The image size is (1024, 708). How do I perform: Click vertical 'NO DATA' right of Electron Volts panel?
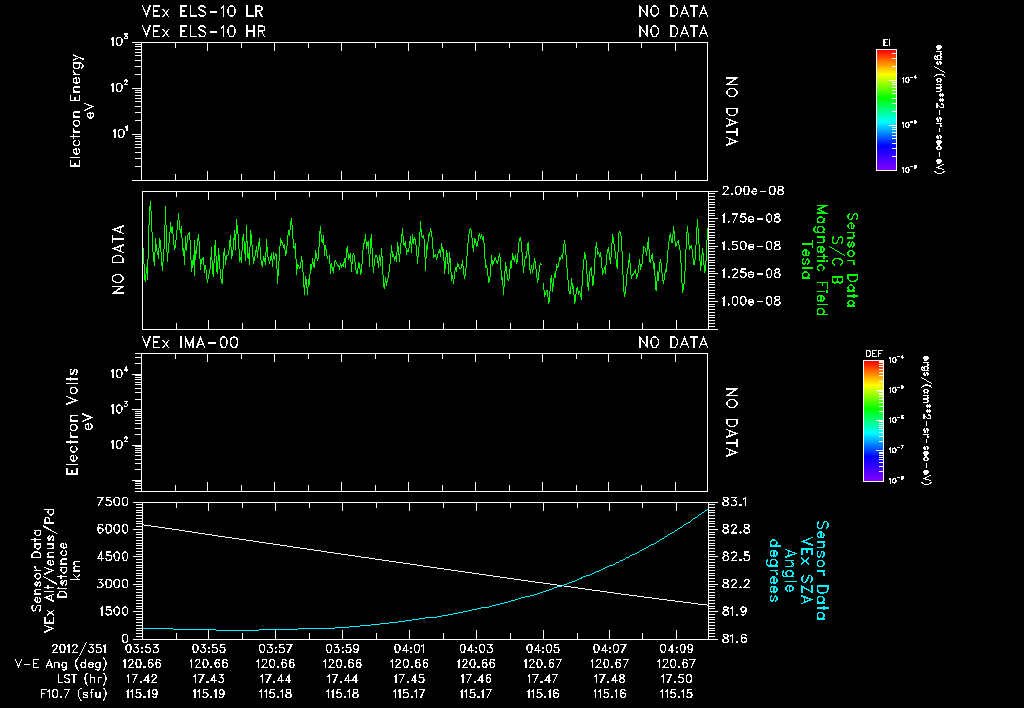tap(732, 423)
